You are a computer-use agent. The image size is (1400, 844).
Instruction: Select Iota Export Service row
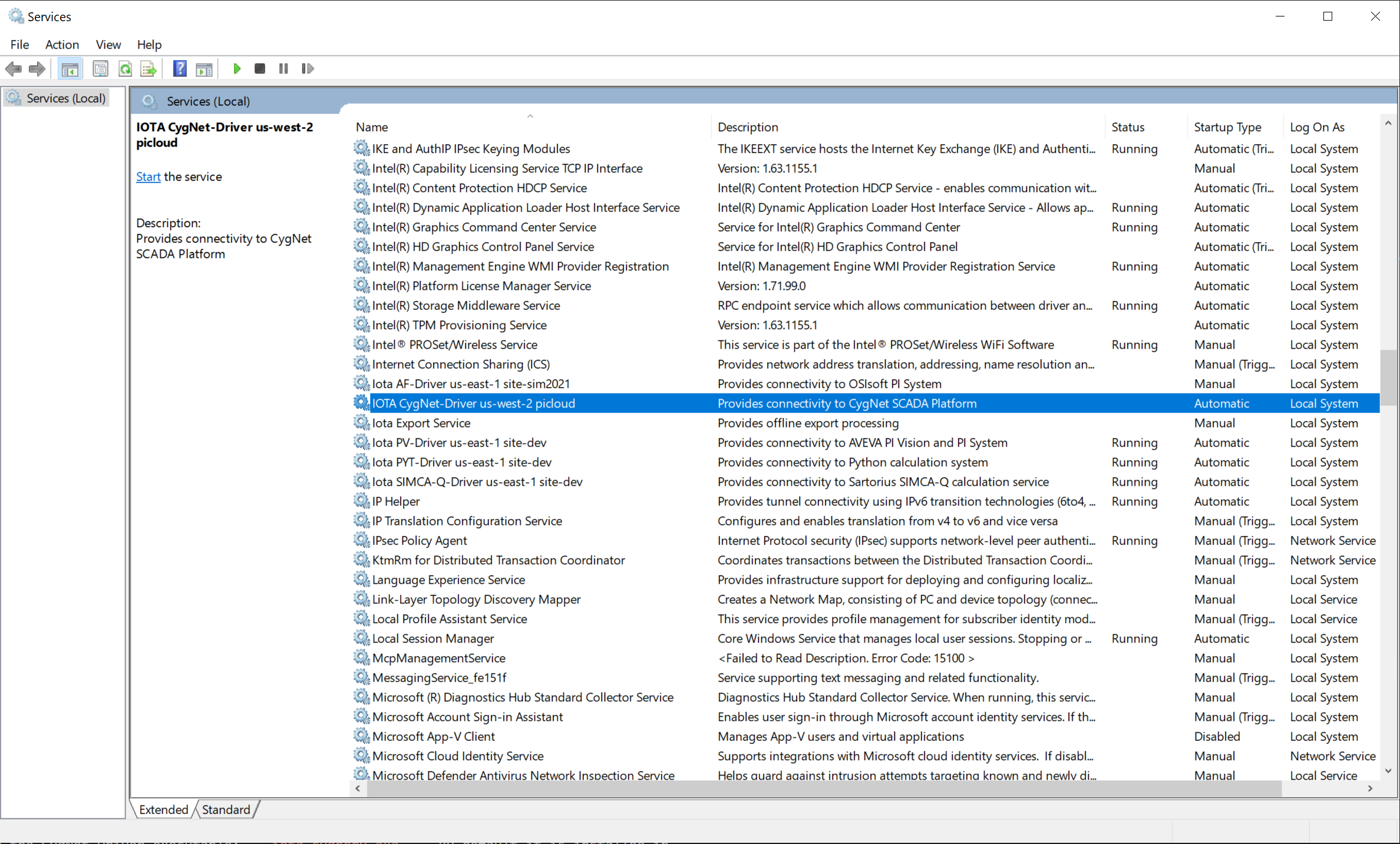(x=865, y=423)
